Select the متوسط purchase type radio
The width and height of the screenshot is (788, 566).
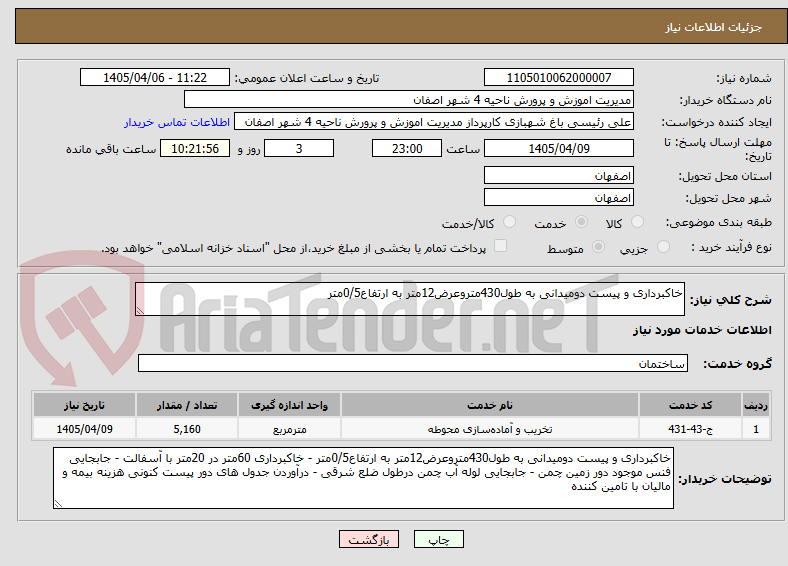[x=599, y=246]
